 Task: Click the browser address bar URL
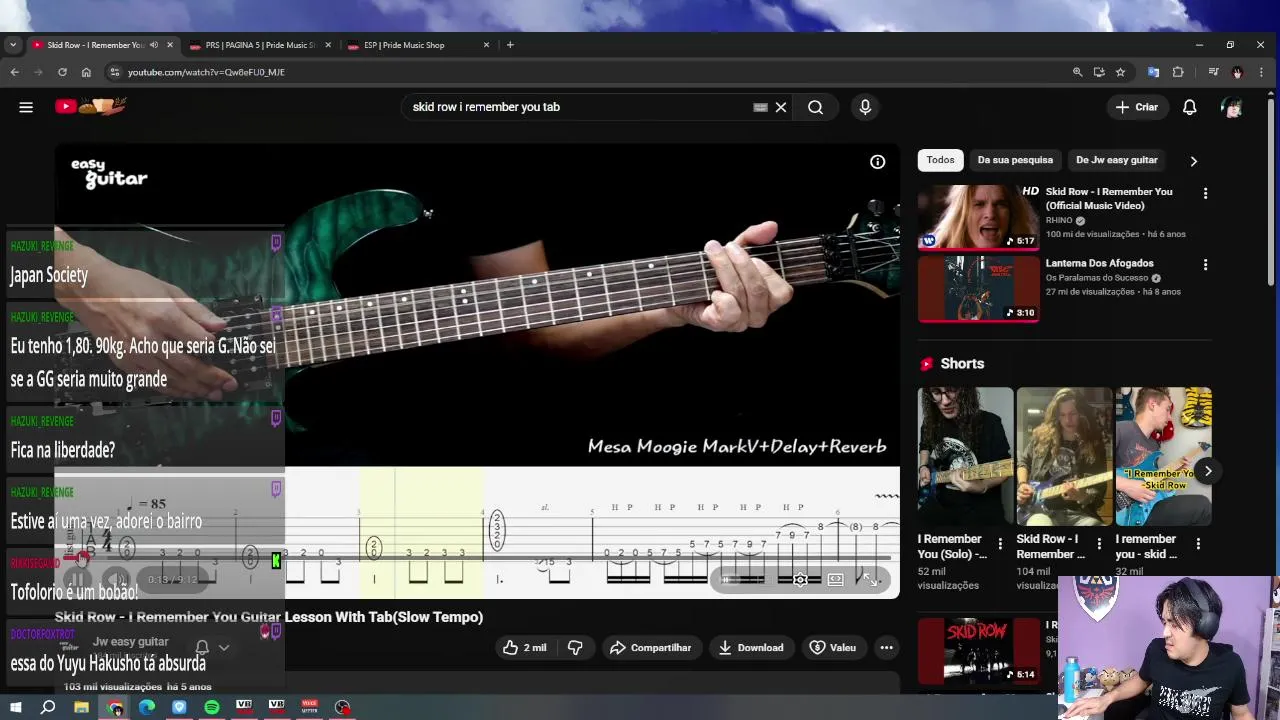click(x=206, y=72)
